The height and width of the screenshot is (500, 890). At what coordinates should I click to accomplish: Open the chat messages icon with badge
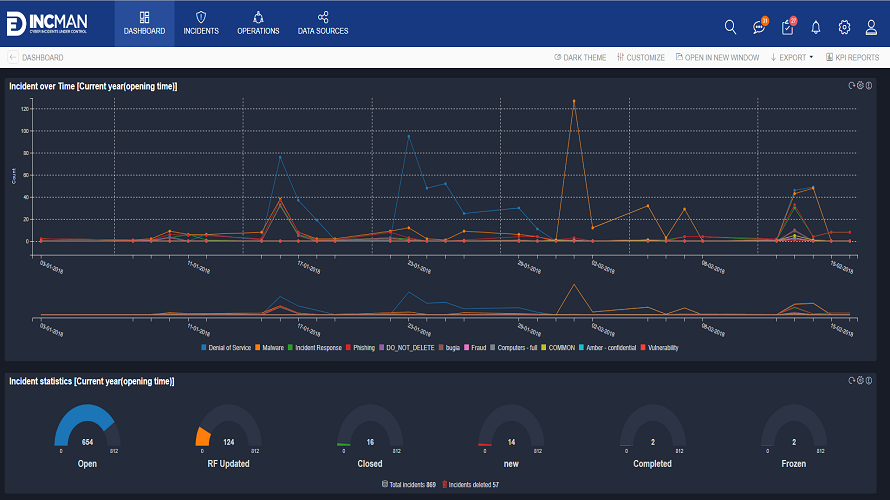[x=759, y=26]
